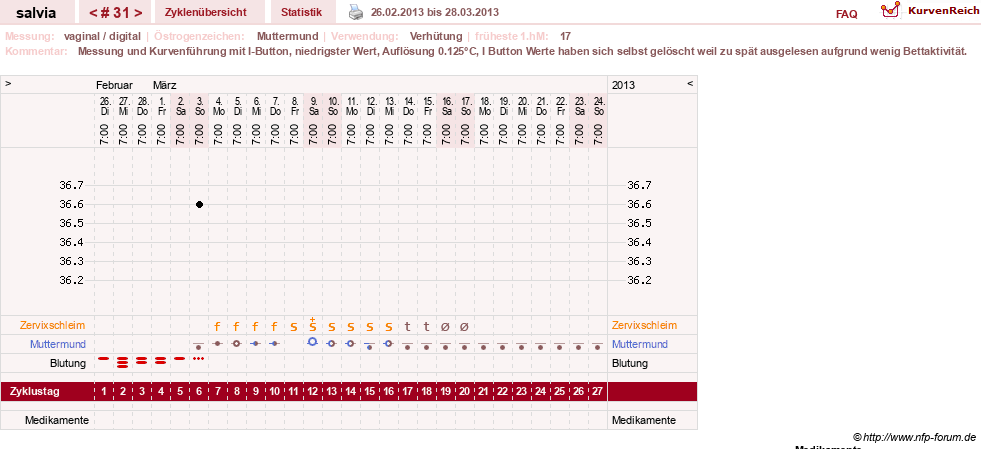This screenshot has width=981, height=449.
Task: Click the right-side Zervixschleim label
Action: [x=644, y=325]
